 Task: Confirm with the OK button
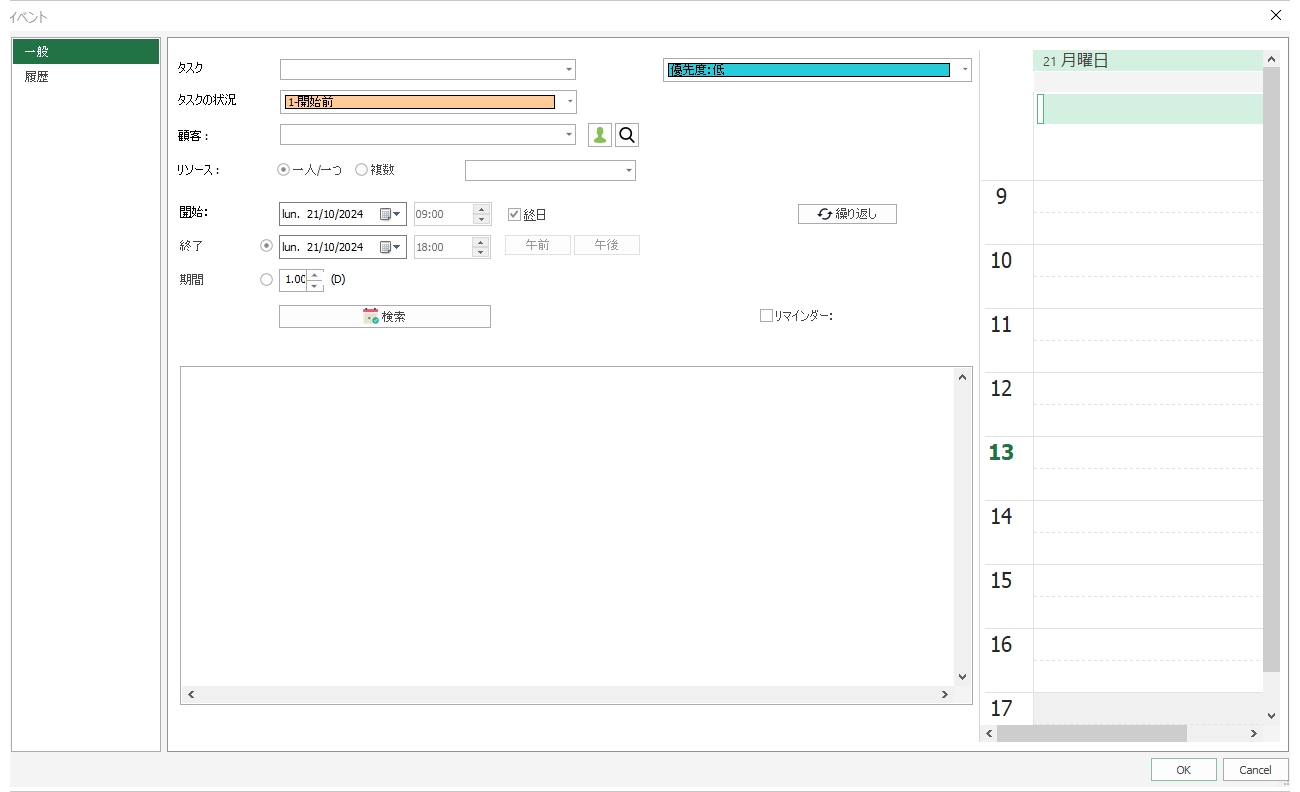click(x=1183, y=770)
